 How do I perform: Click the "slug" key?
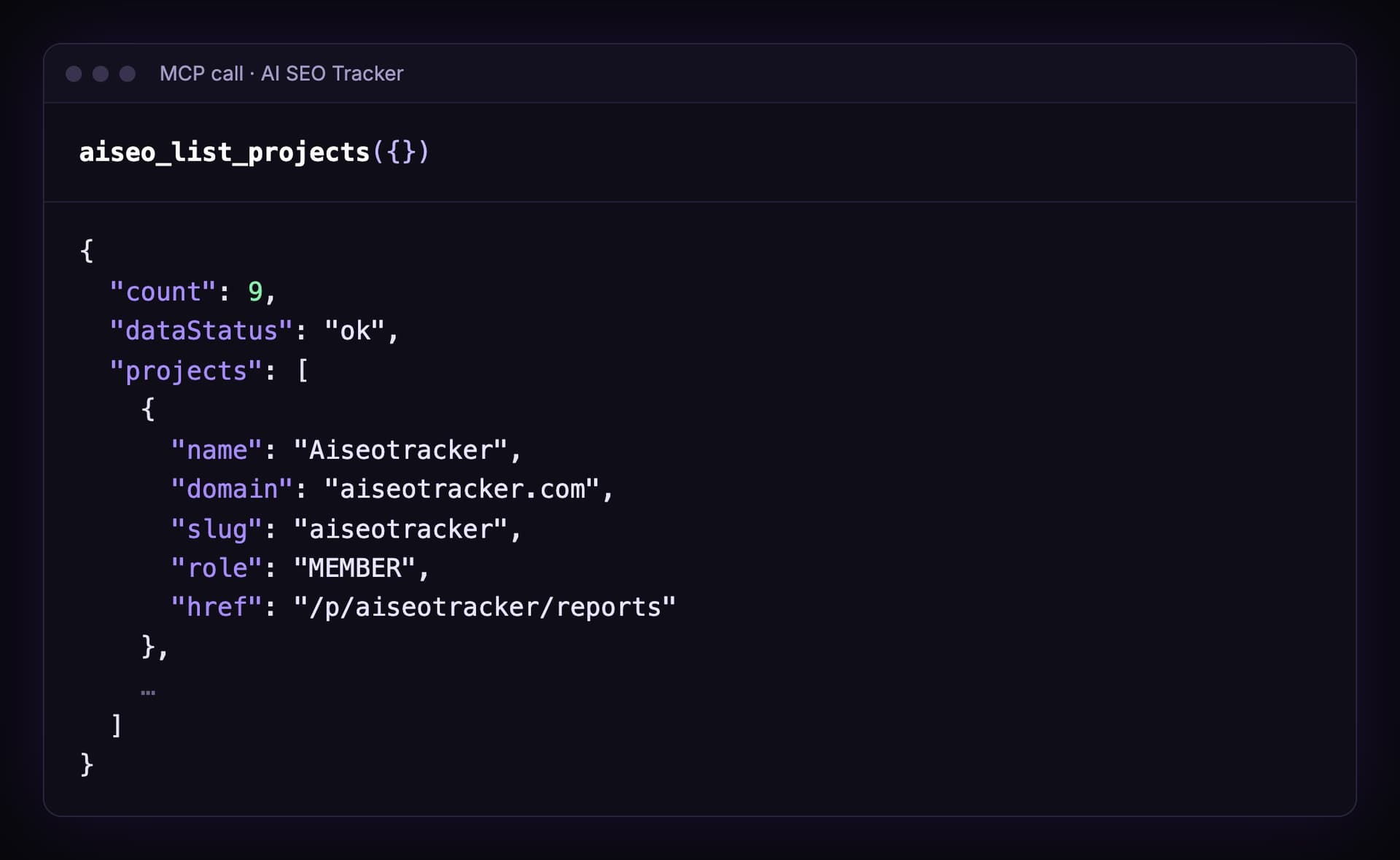pyautogui.click(x=217, y=529)
